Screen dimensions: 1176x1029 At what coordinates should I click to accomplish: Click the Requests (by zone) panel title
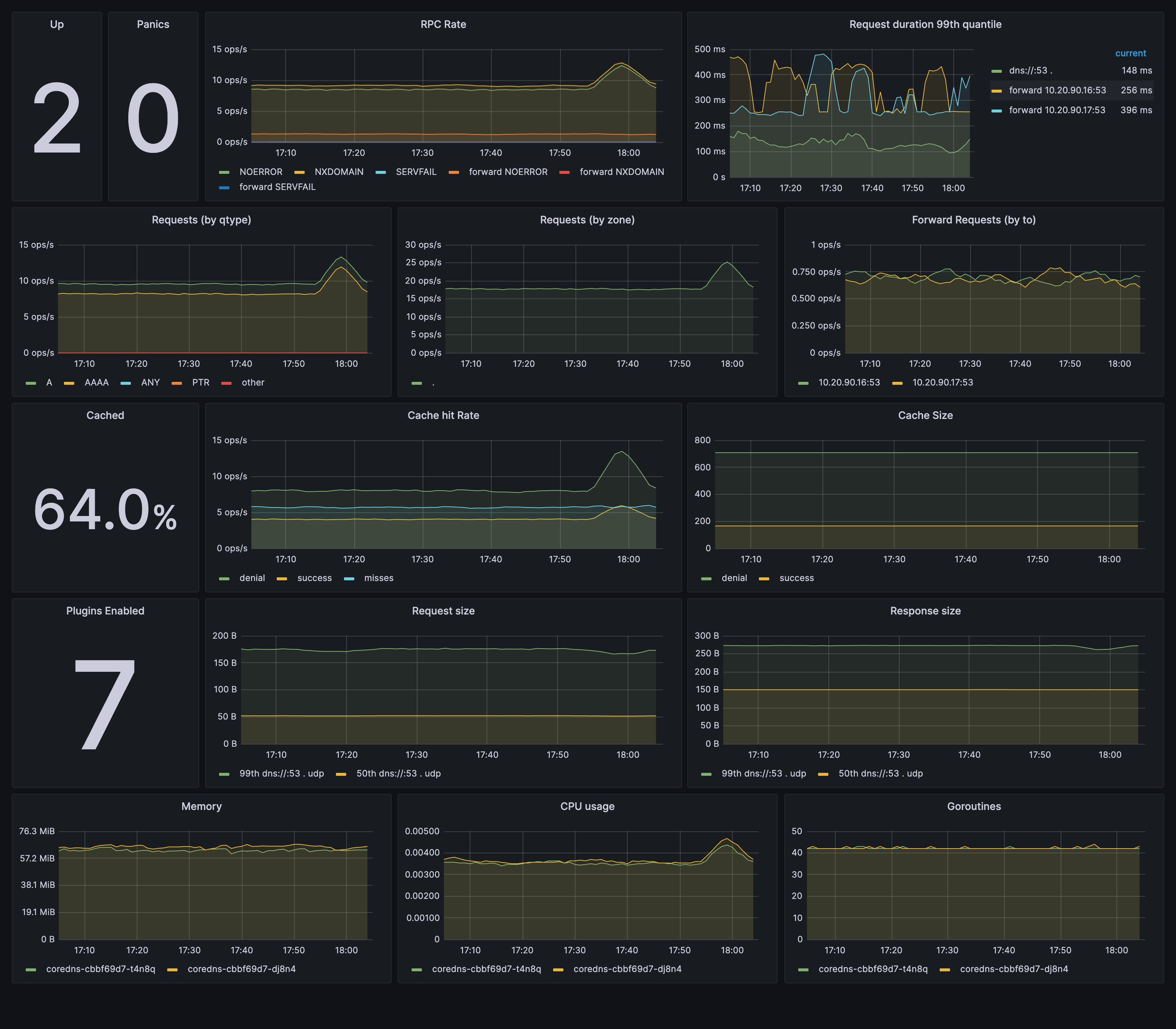click(587, 219)
